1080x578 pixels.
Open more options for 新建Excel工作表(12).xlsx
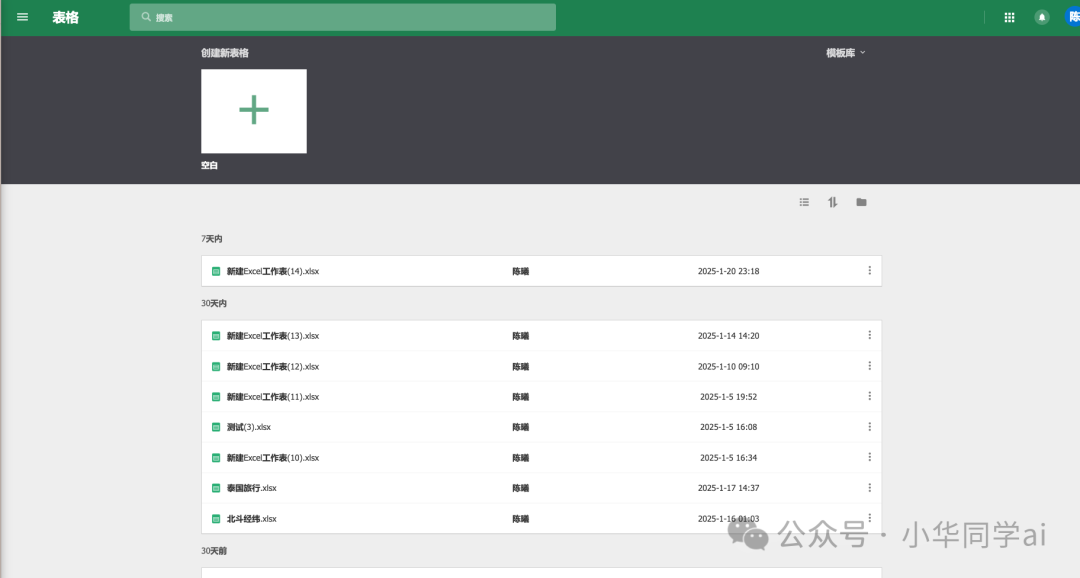pos(869,366)
